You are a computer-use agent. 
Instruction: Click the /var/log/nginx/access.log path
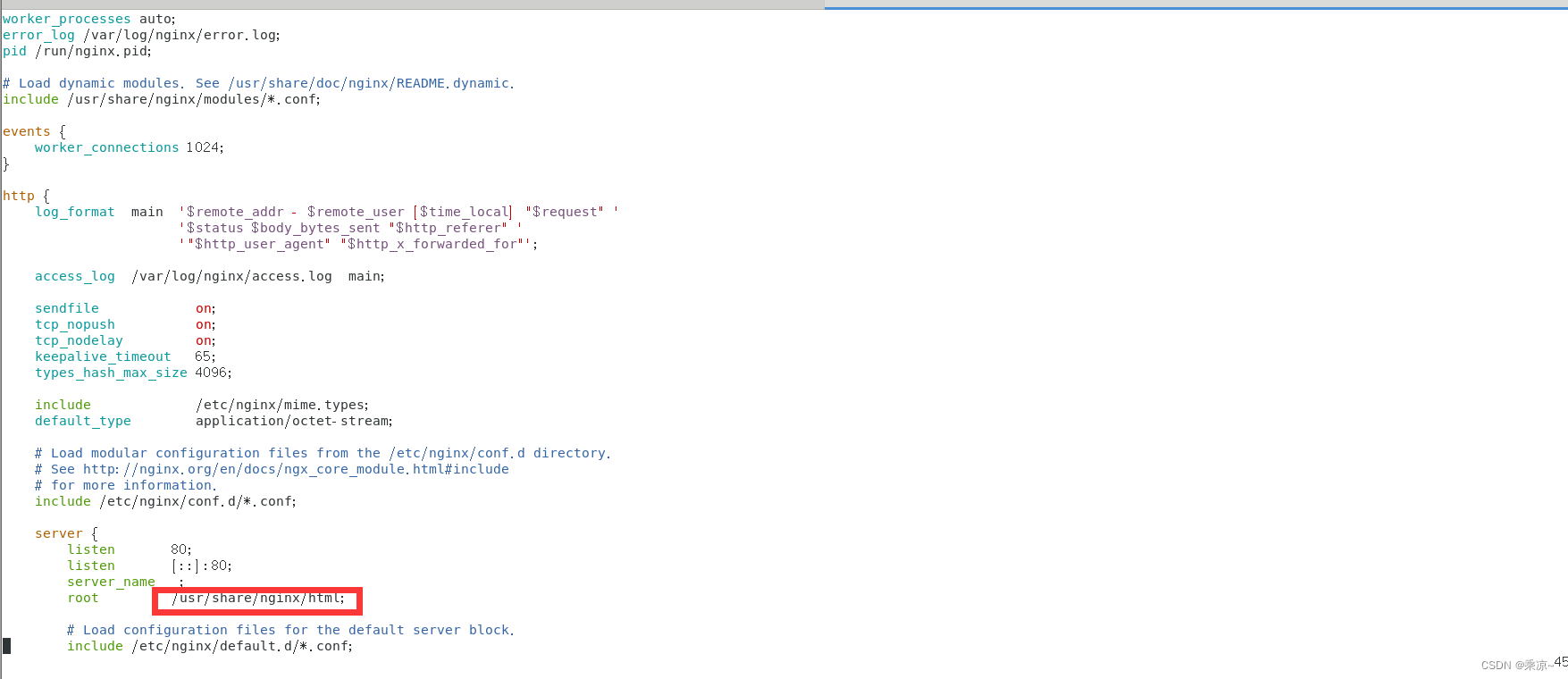pos(231,276)
